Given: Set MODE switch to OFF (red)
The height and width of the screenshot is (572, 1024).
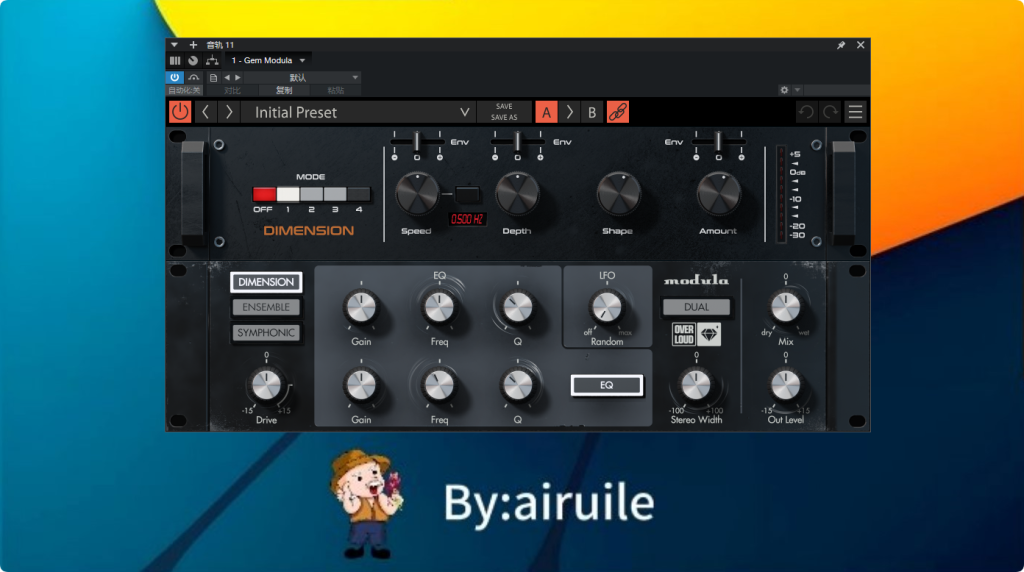Looking at the screenshot, I should [x=264, y=194].
